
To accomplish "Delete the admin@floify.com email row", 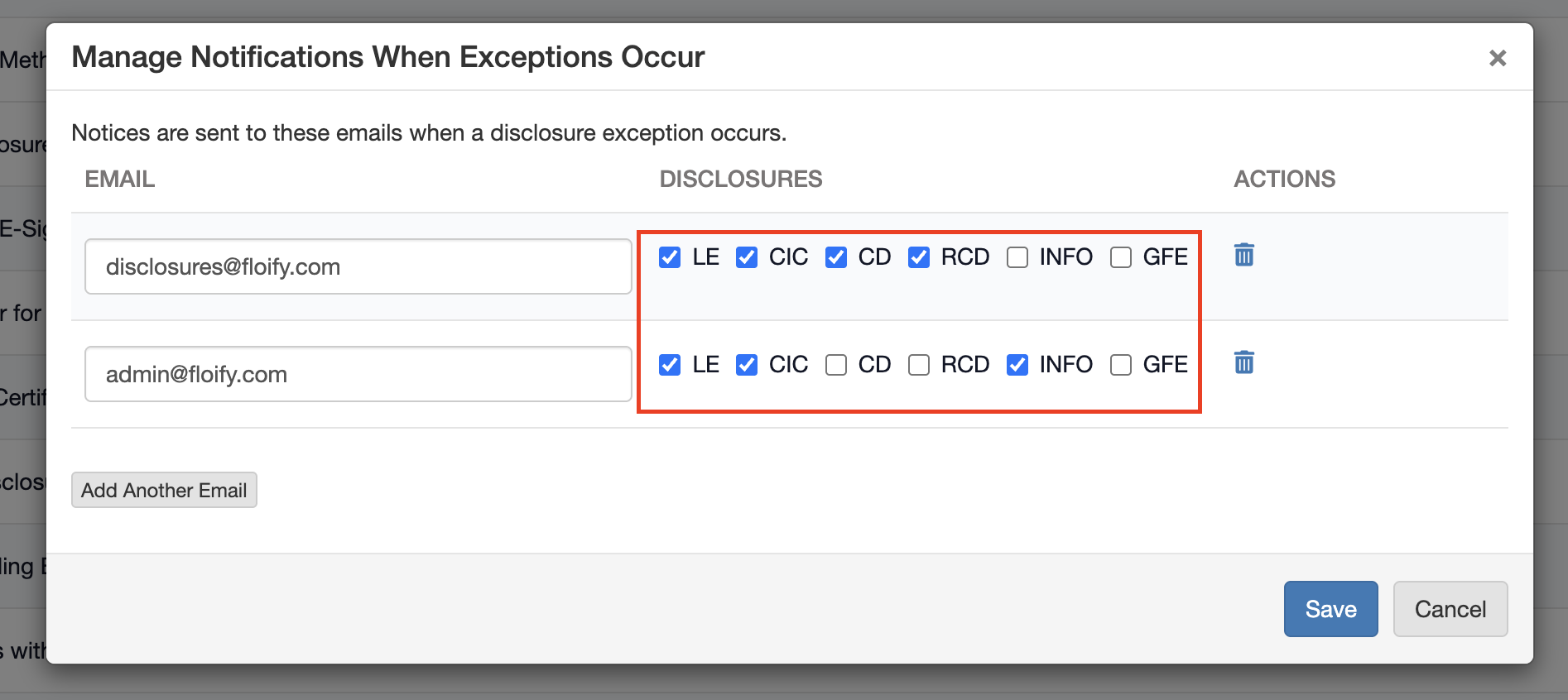I will [x=1243, y=362].
